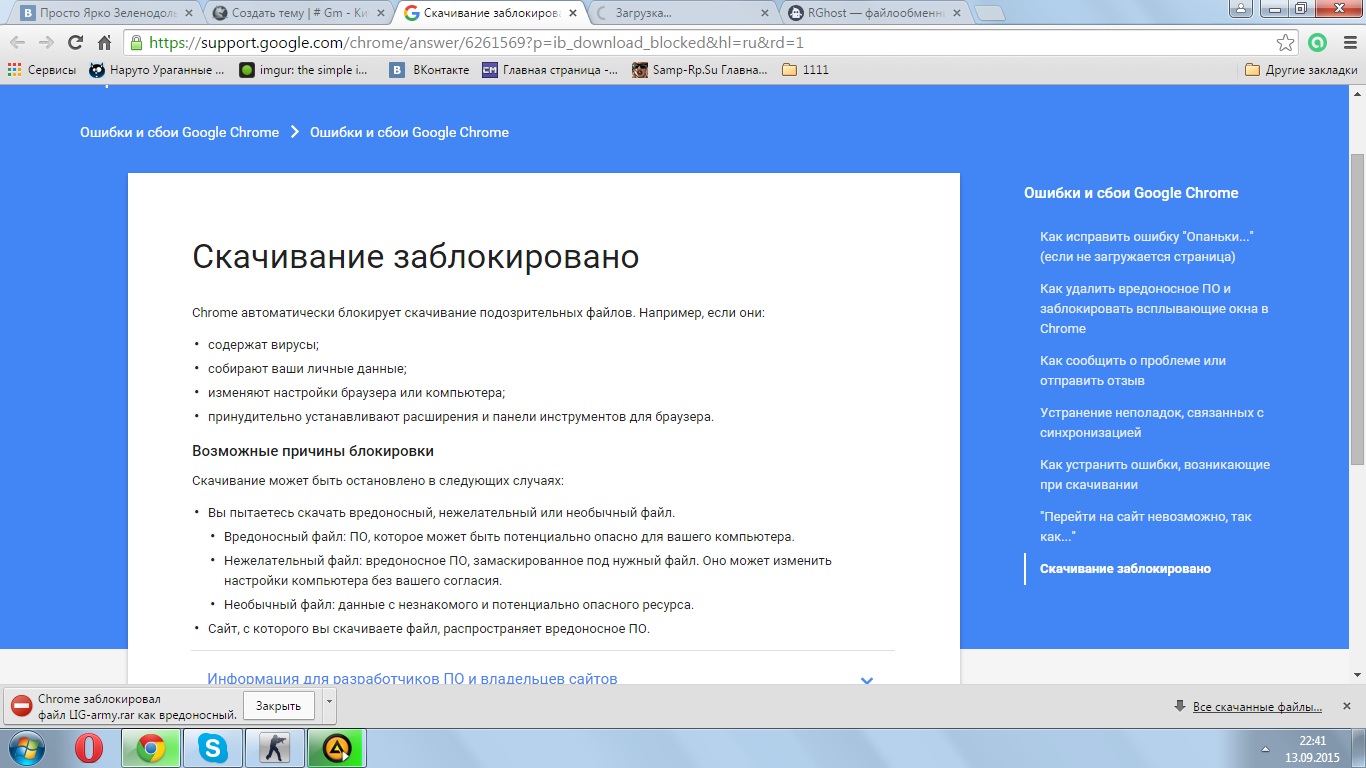Click the green padlock in the address bar
This screenshot has width=1366, height=768.
[137, 43]
